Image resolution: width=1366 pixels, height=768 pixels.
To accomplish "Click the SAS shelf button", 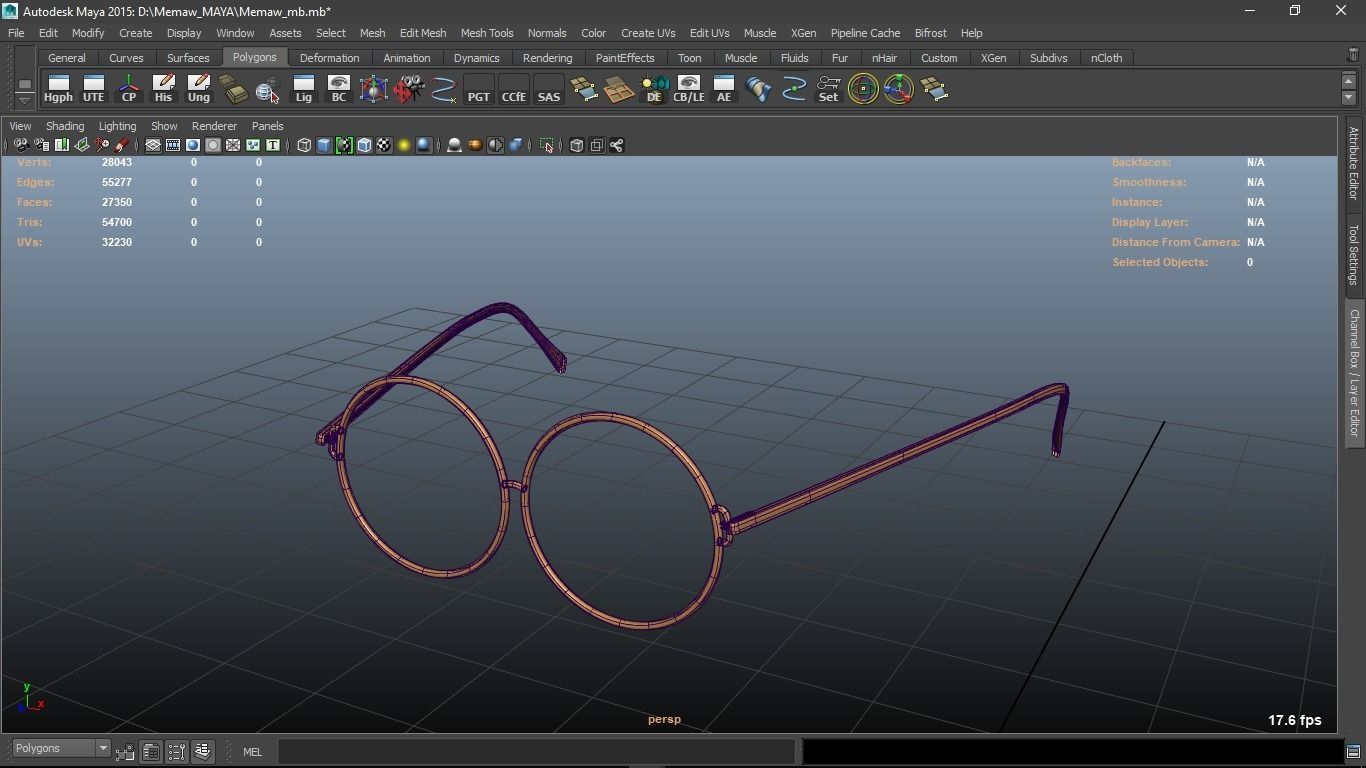I will (x=549, y=89).
